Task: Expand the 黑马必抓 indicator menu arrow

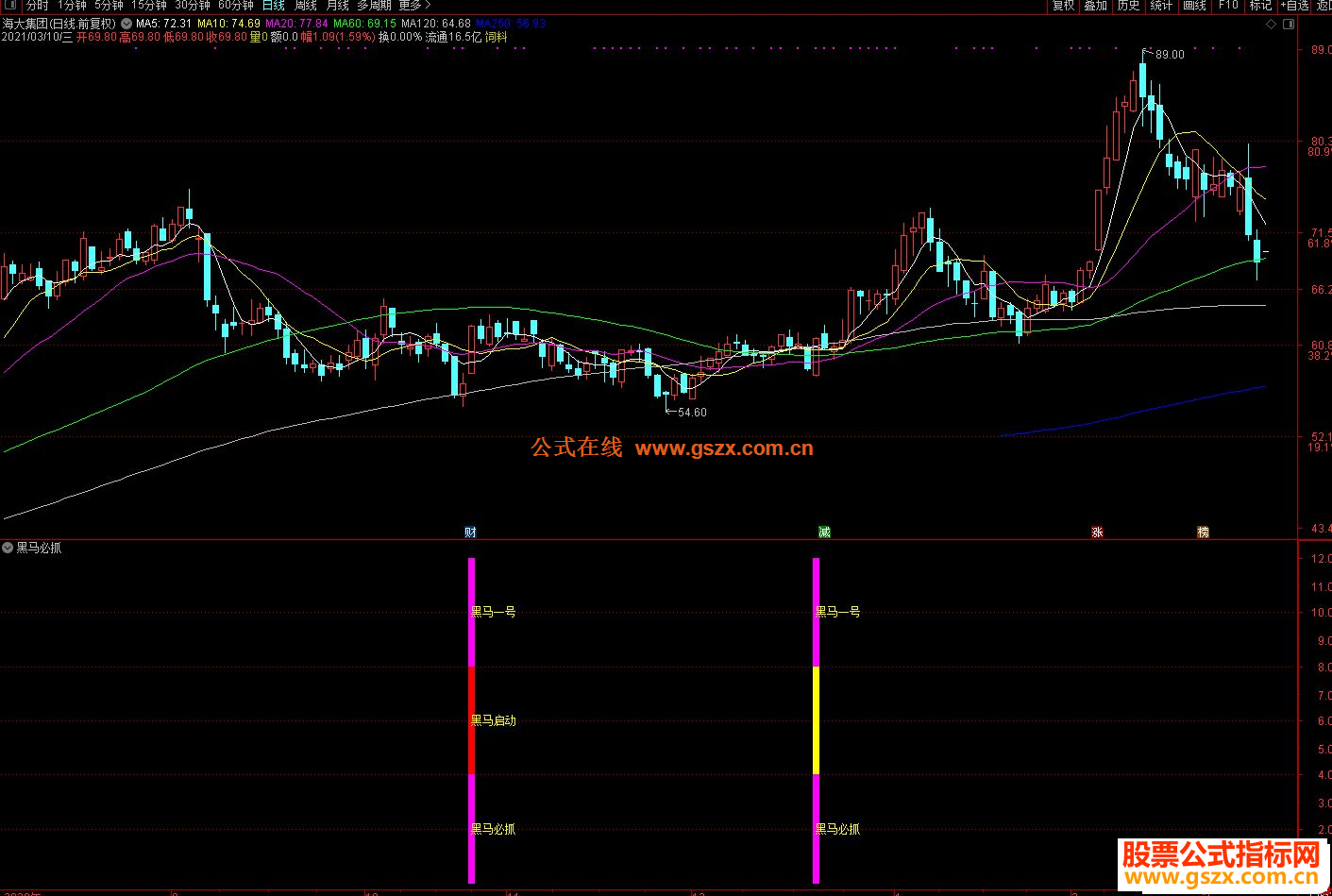Action: click(x=8, y=548)
